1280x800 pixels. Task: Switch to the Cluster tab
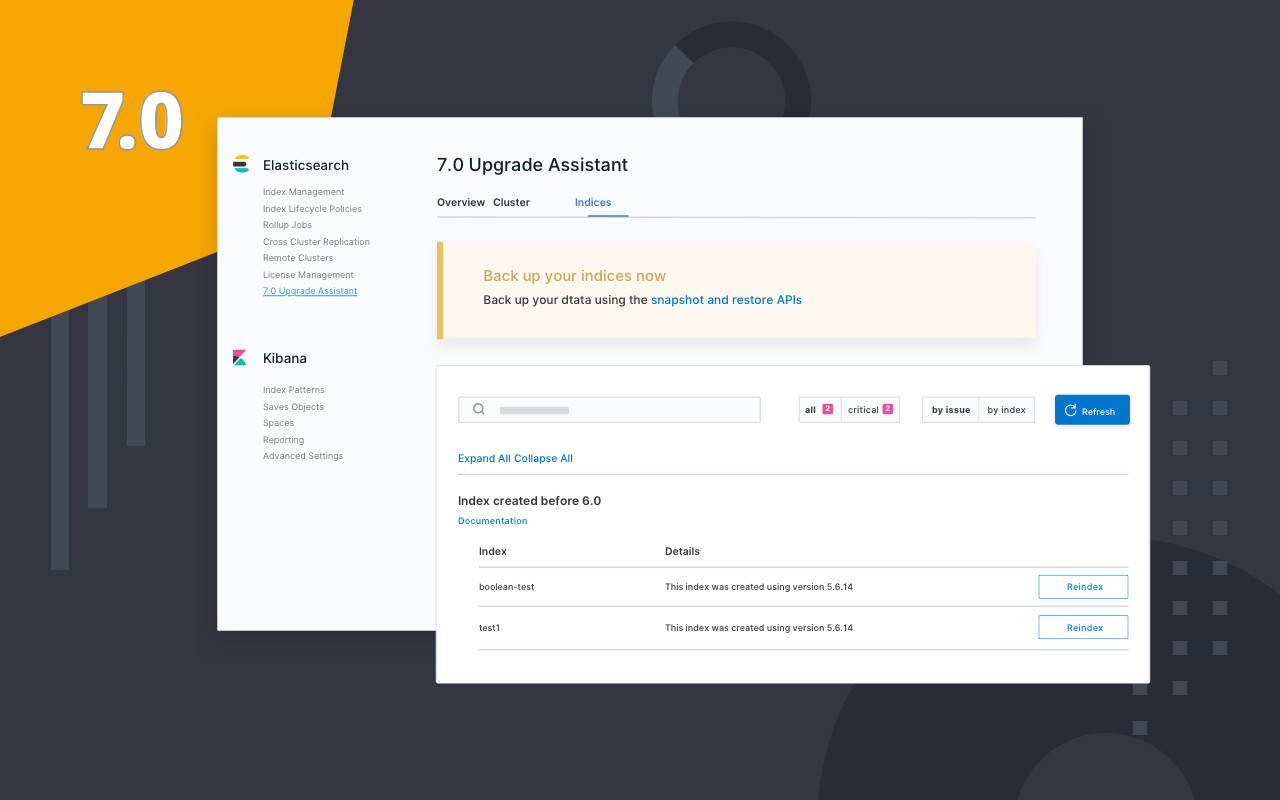click(x=511, y=202)
